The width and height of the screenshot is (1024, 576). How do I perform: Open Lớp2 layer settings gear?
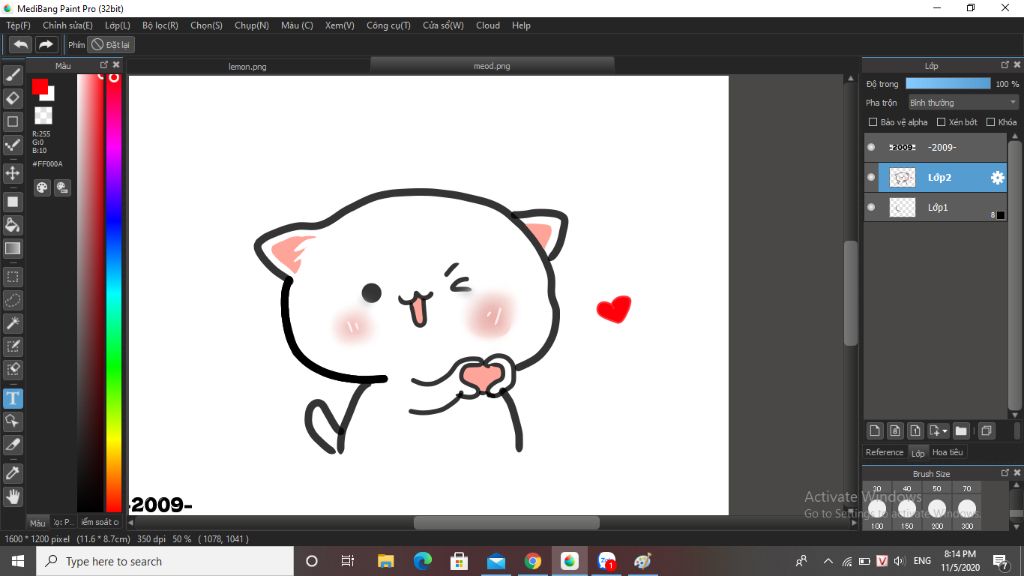click(997, 178)
